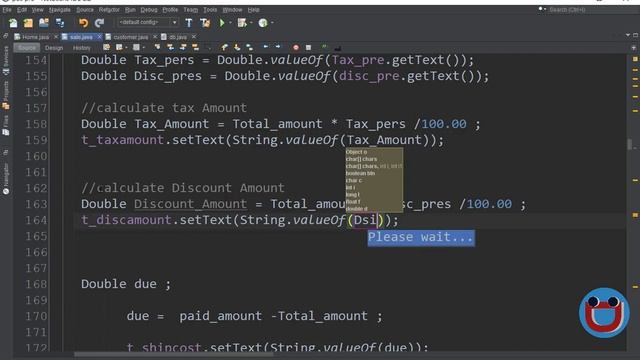
Task: Open the Run menu
Action: click(x=130, y=10)
